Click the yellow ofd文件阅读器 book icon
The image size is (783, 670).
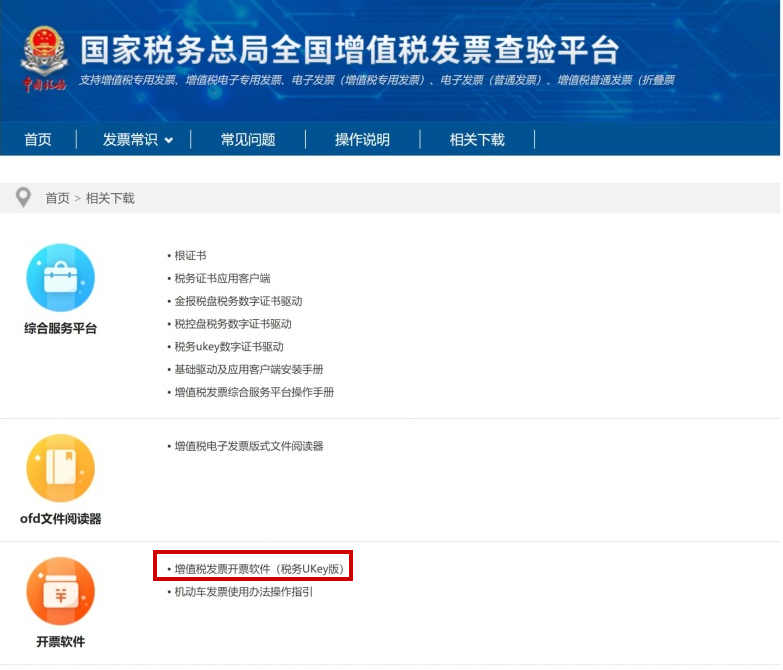(60, 468)
